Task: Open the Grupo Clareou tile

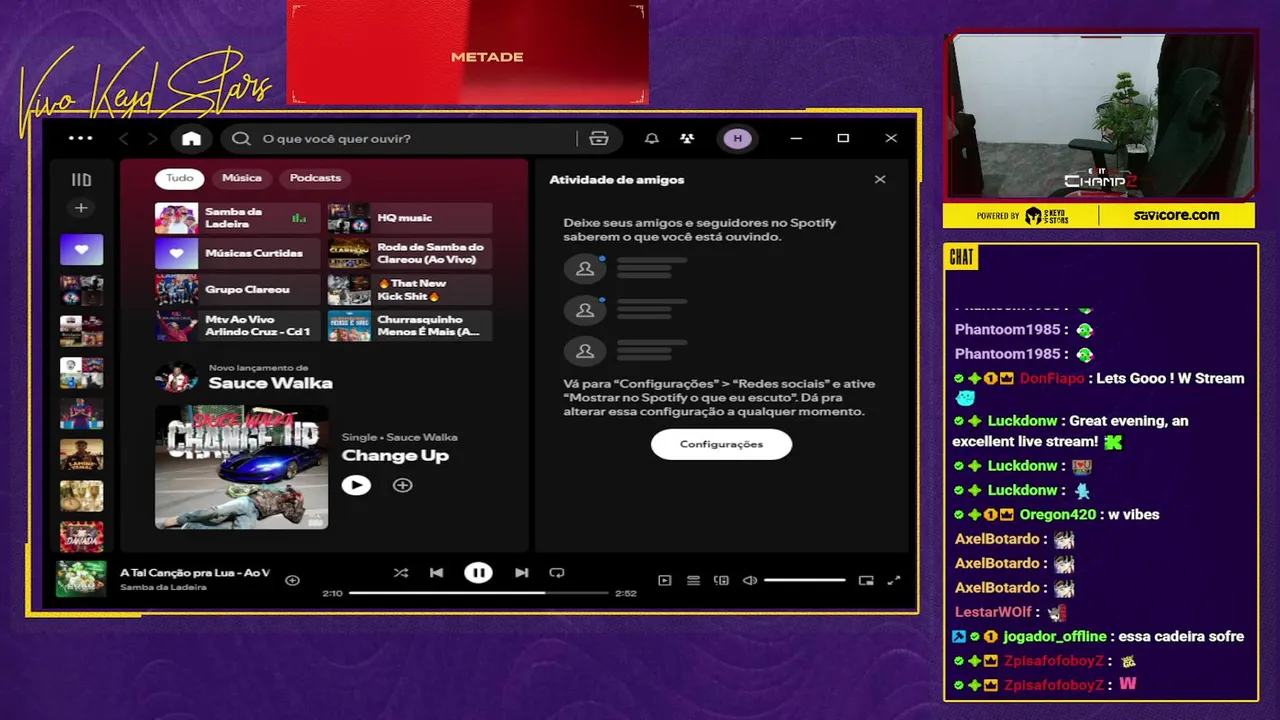Action: tap(237, 290)
